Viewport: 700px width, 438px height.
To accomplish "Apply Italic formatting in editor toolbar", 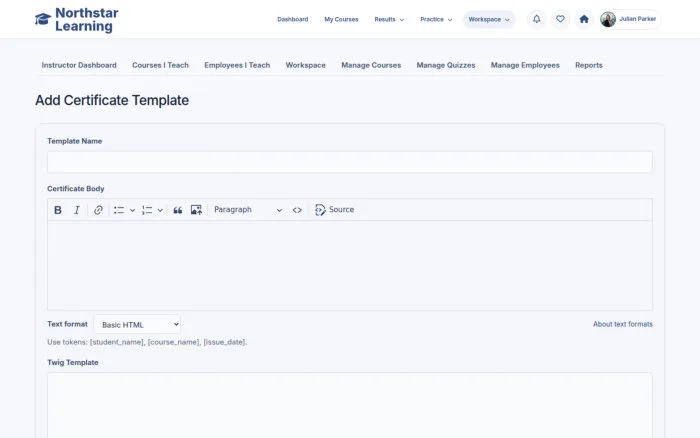I will (77, 210).
